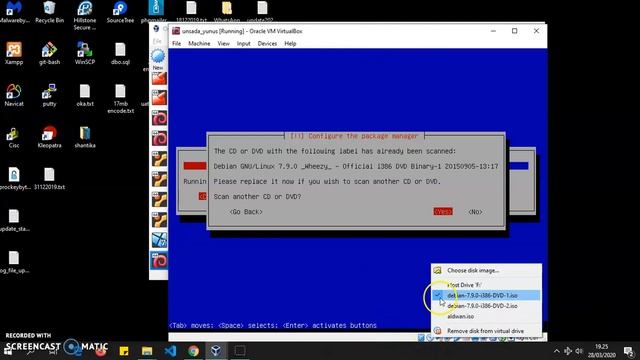Select the Cisc desktop shortcut
Image resolution: width=640 pixels, height=360 pixels.
tap(14, 137)
